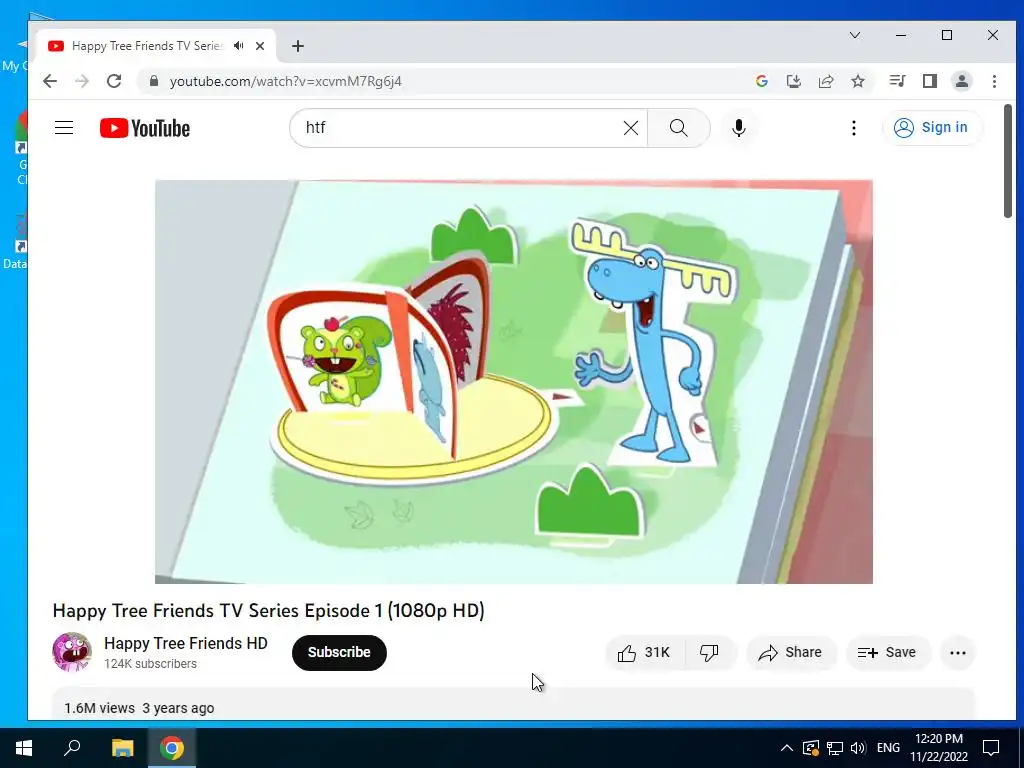Share the Happy Tree Friends video
This screenshot has width=1024, height=768.
pos(791,652)
